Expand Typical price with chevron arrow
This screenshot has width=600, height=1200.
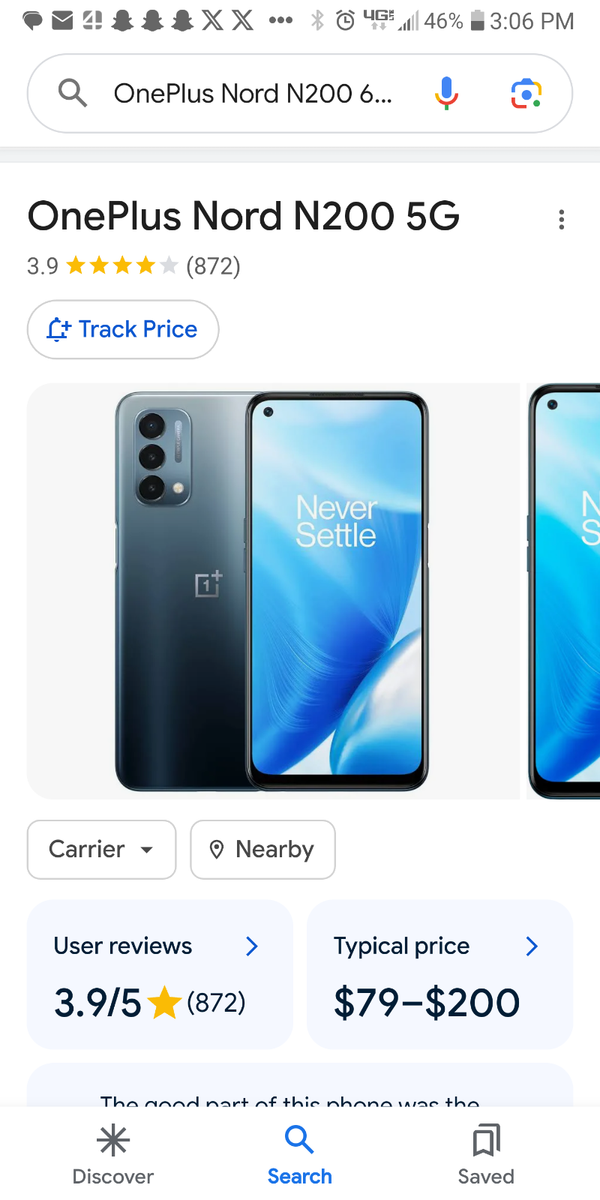(532, 946)
